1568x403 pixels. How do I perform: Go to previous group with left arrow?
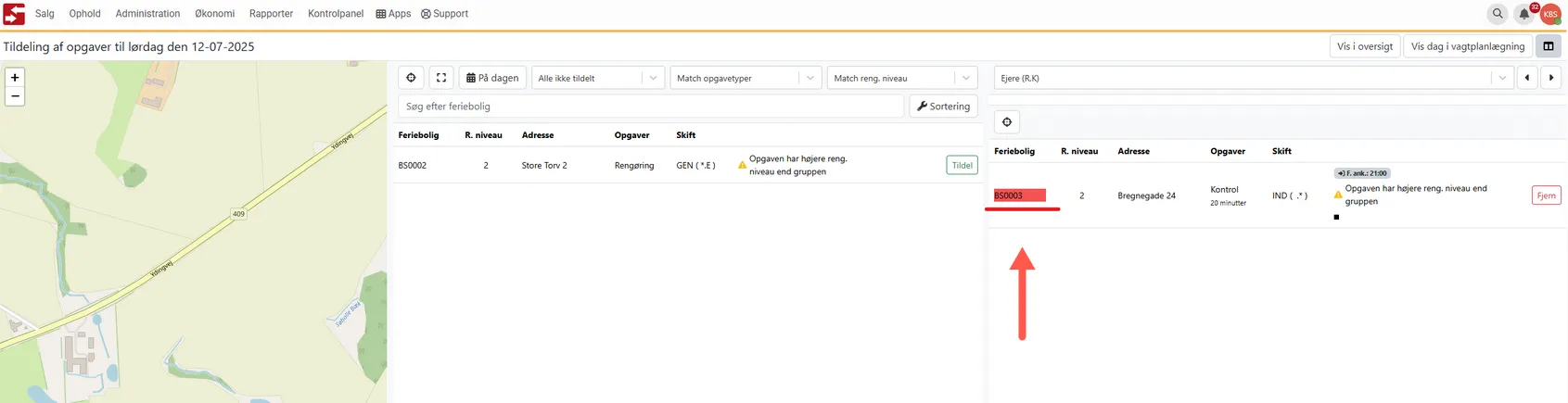tap(1527, 78)
